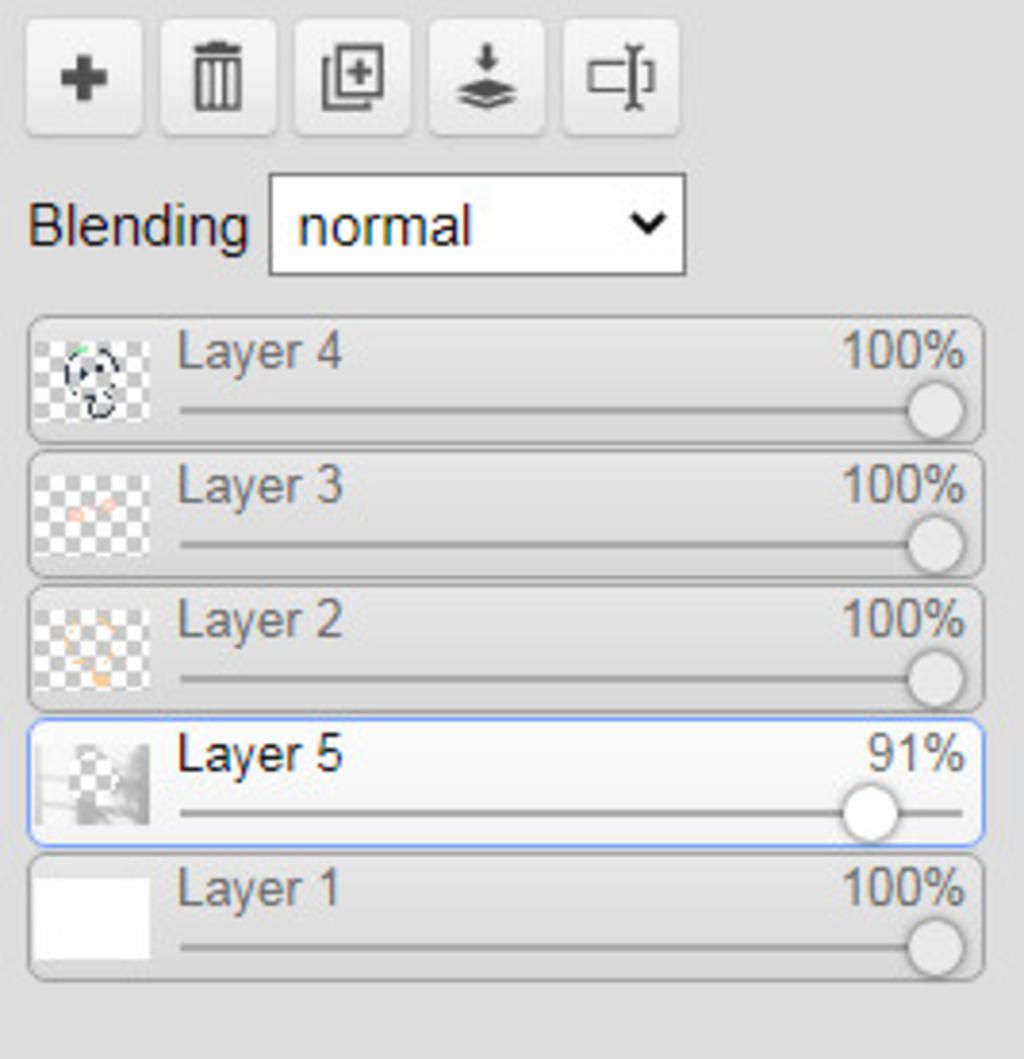Viewport: 1024px width, 1059px height.
Task: Delete layer with the trash can icon
Action: click(x=218, y=78)
